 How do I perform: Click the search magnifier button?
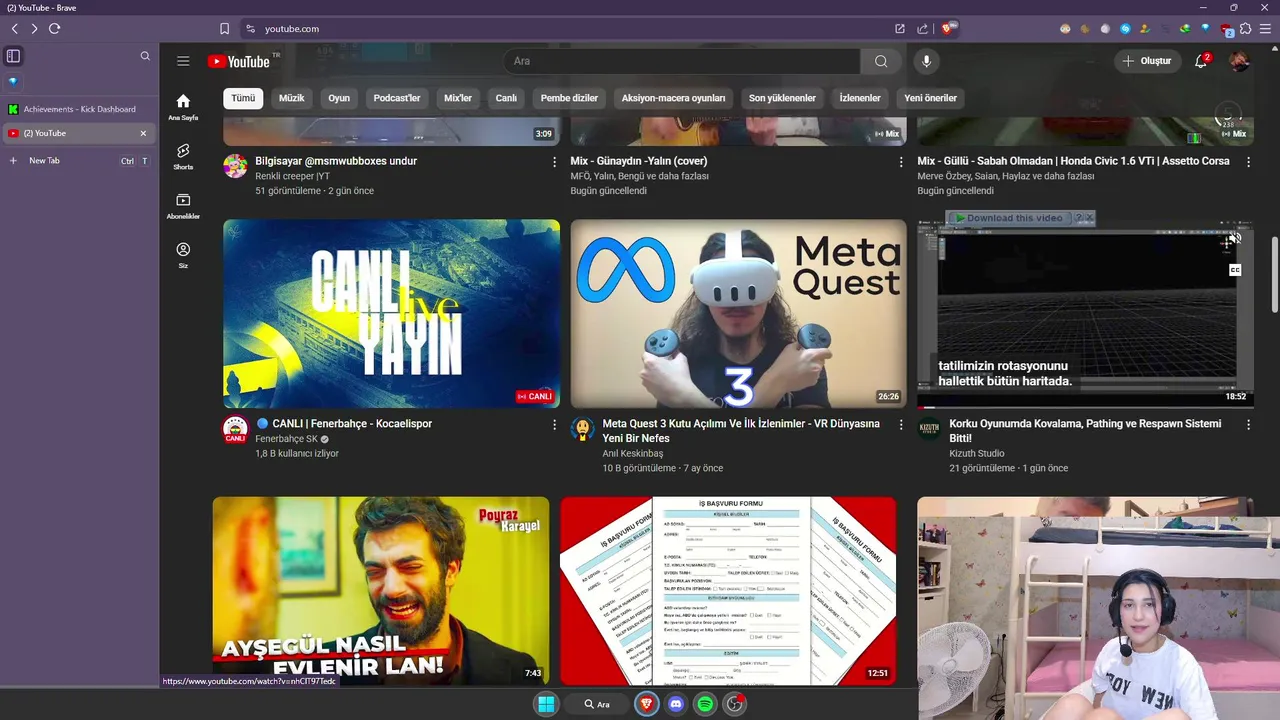pyautogui.click(x=881, y=61)
